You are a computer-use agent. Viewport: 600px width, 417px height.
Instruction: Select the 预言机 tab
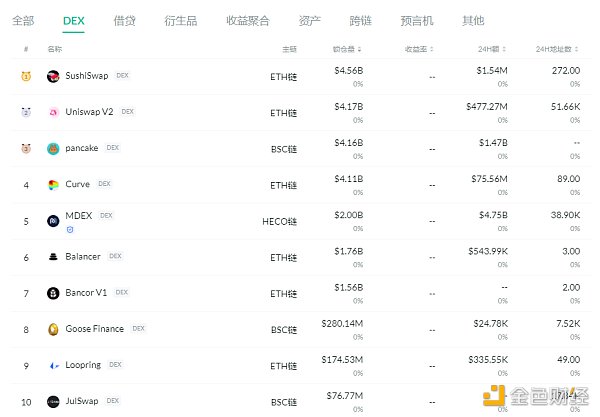click(420, 20)
